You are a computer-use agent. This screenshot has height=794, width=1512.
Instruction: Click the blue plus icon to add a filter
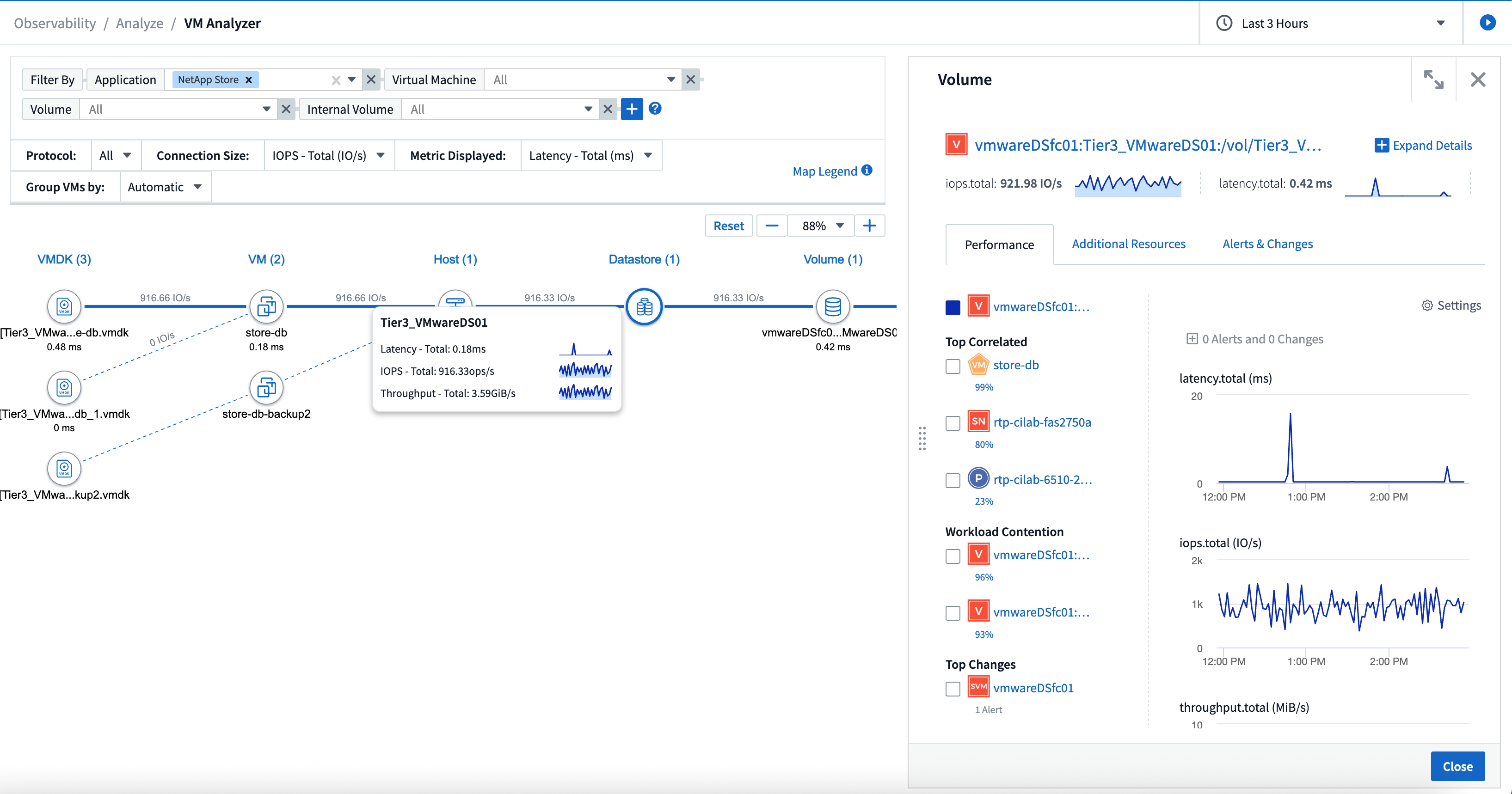(632, 109)
